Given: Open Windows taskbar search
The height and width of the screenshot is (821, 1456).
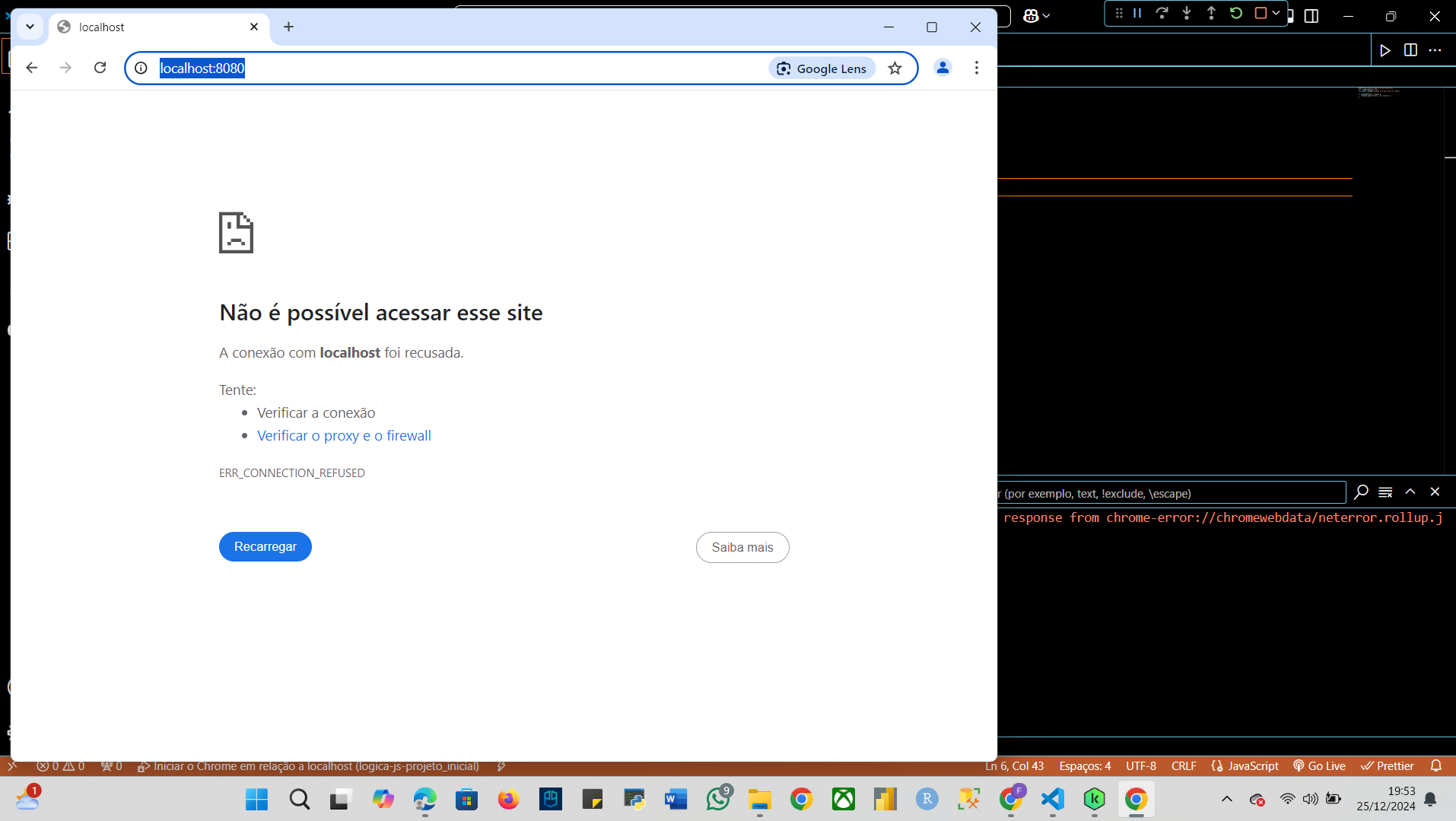Looking at the screenshot, I should [299, 799].
